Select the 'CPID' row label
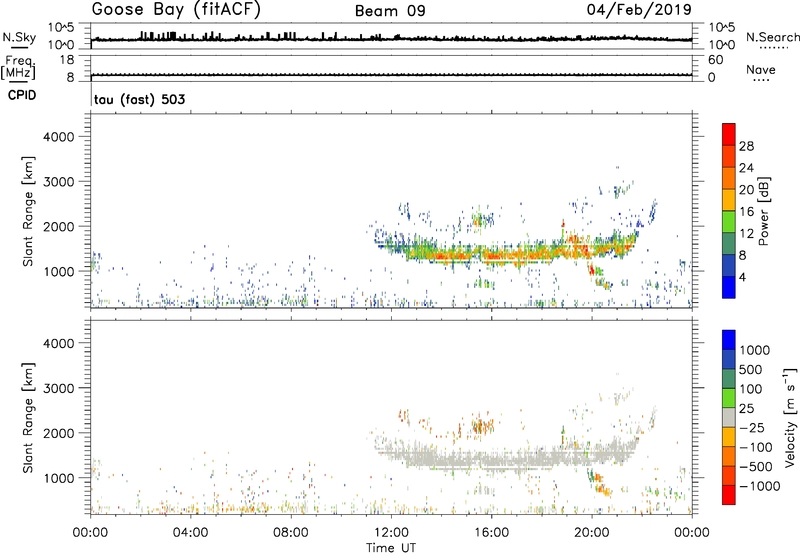 pos(22,95)
